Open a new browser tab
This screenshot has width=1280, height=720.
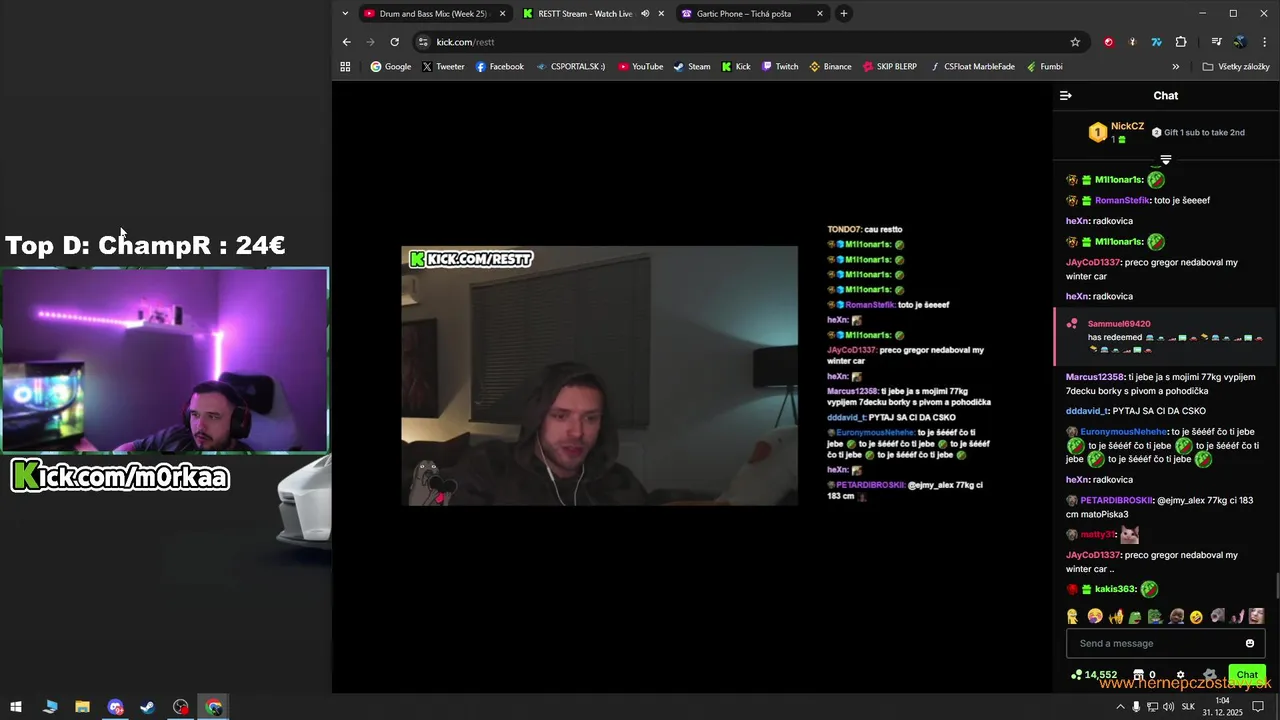[844, 14]
